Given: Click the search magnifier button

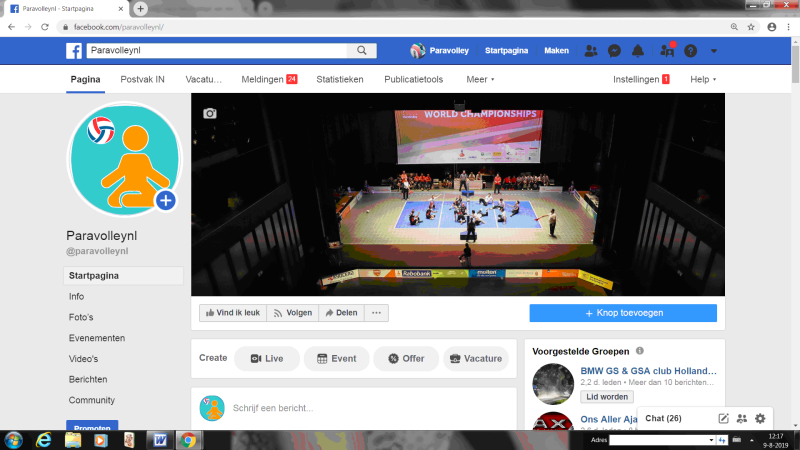Looking at the screenshot, I should [360, 50].
